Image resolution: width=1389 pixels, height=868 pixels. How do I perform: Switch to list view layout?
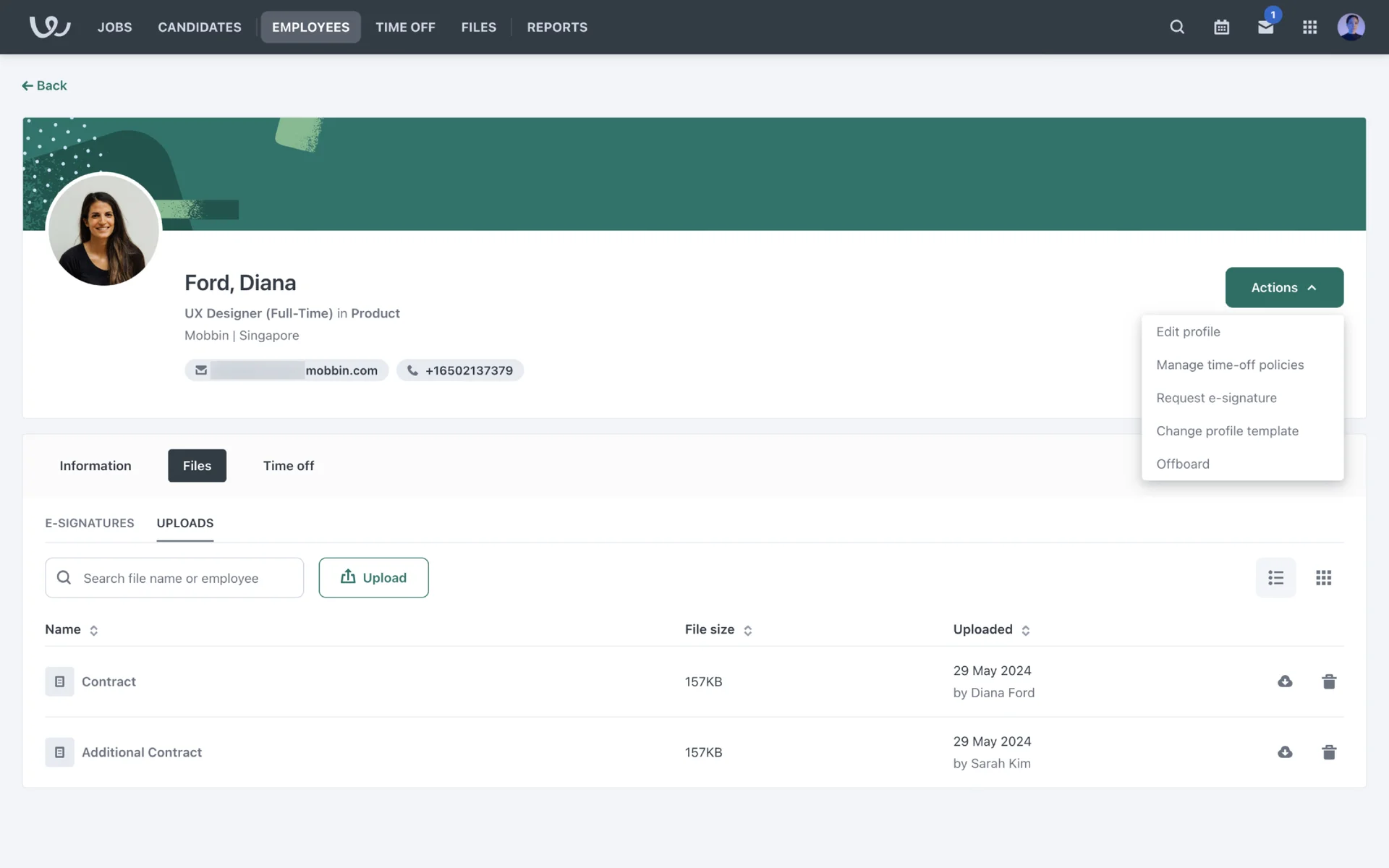pyautogui.click(x=1275, y=578)
